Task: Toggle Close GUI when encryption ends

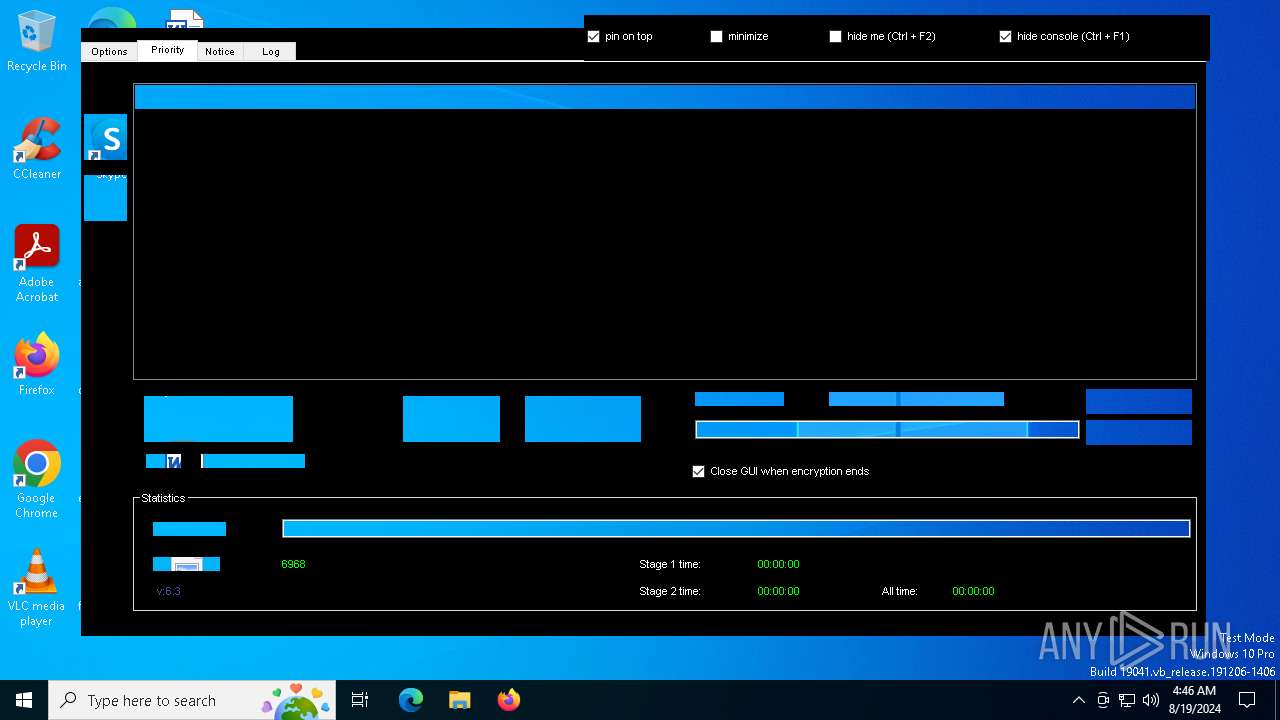Action: (698, 471)
